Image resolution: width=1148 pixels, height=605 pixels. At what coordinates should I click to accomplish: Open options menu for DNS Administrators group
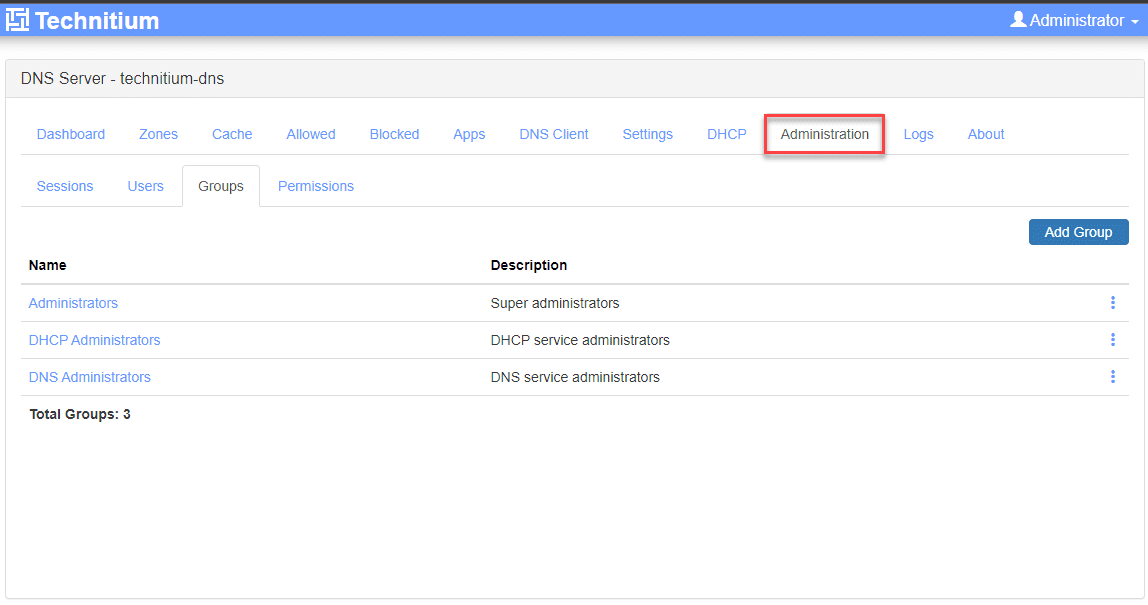click(1112, 376)
